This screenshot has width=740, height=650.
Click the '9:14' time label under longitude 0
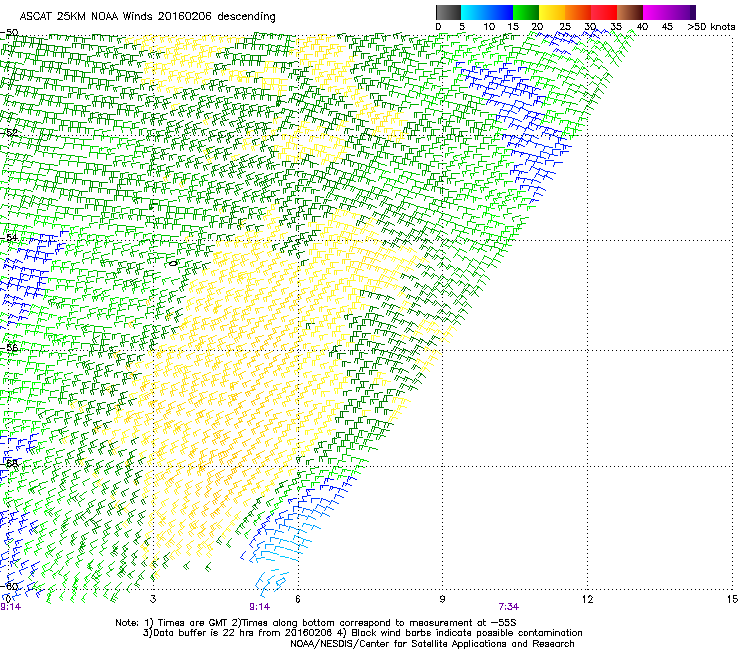point(10,607)
